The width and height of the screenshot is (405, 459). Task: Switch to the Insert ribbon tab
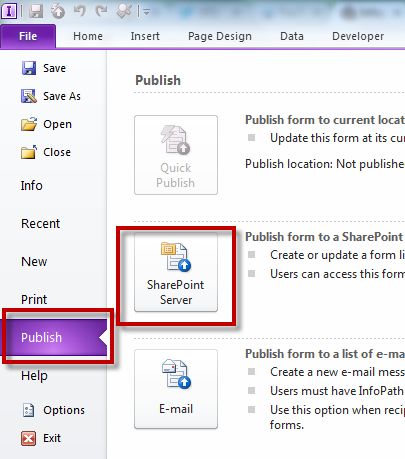point(145,36)
